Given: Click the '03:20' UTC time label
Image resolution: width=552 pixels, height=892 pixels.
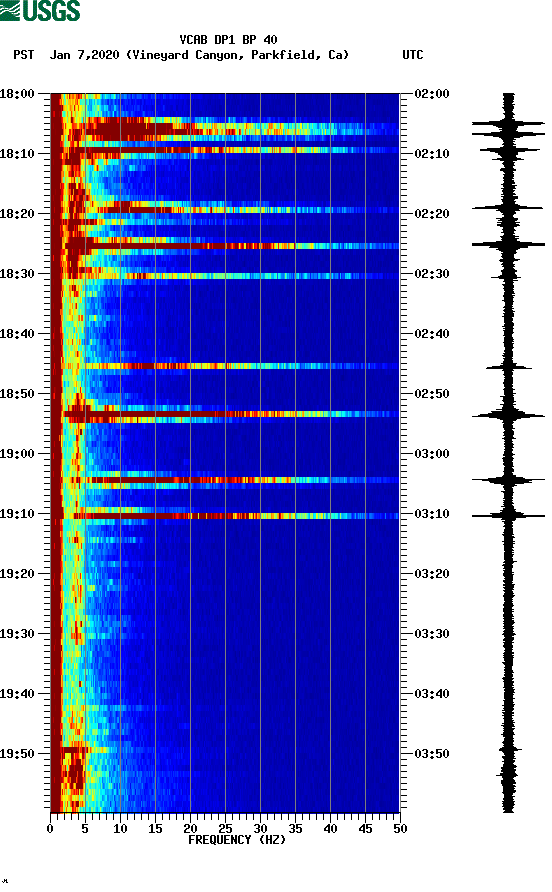Looking at the screenshot, I should (x=432, y=574).
